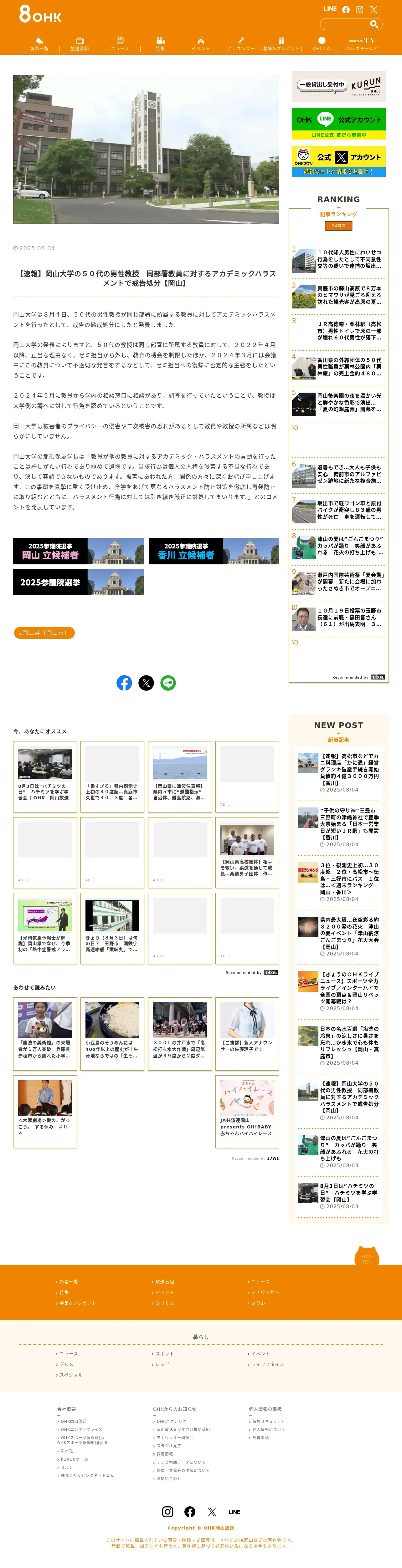Open recommended card about 津波注意報 岡山県
Screen dimensions: 402x1568
pyautogui.click(x=180, y=777)
